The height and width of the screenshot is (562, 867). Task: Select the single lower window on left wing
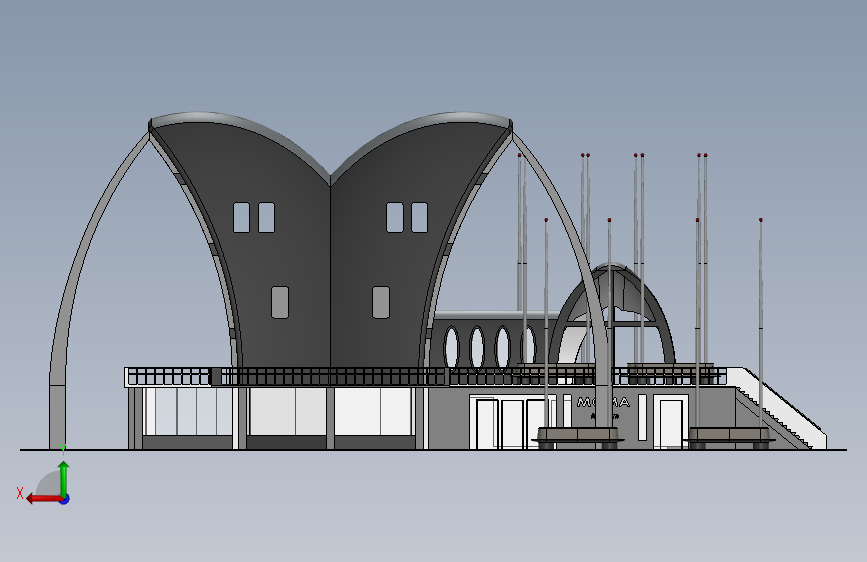click(x=280, y=302)
